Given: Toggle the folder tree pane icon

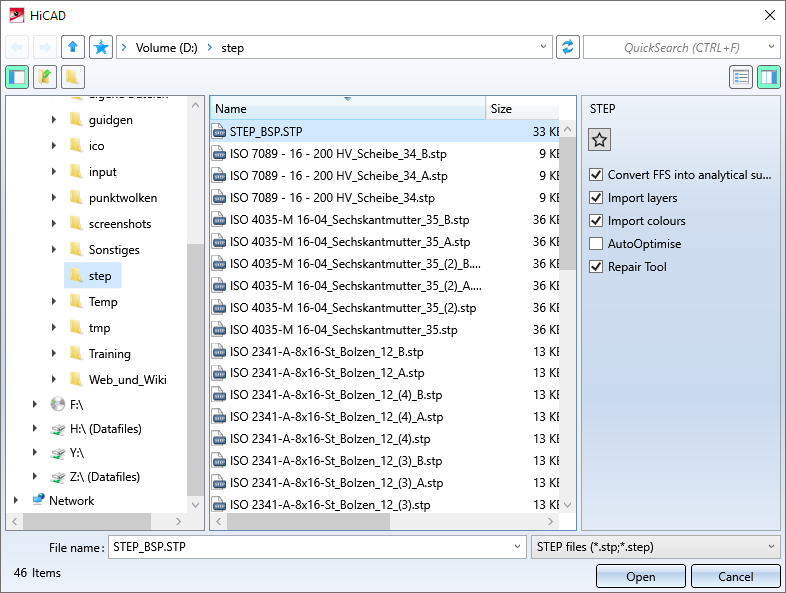Looking at the screenshot, I should pos(17,77).
